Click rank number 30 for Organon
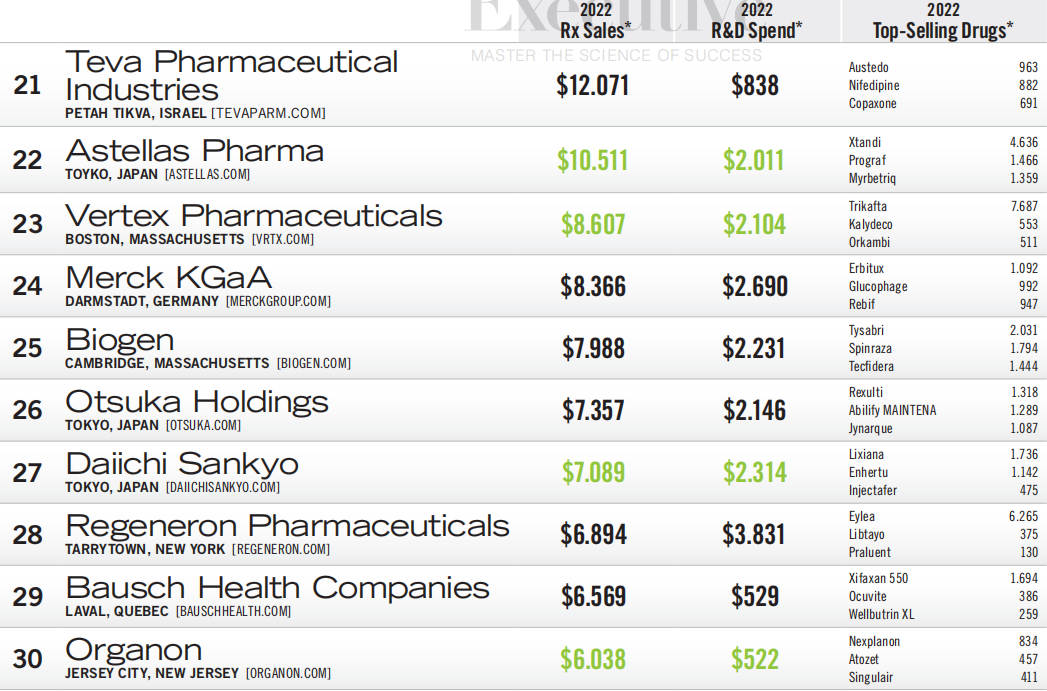Screen dimensions: 1047x691 coord(27,659)
